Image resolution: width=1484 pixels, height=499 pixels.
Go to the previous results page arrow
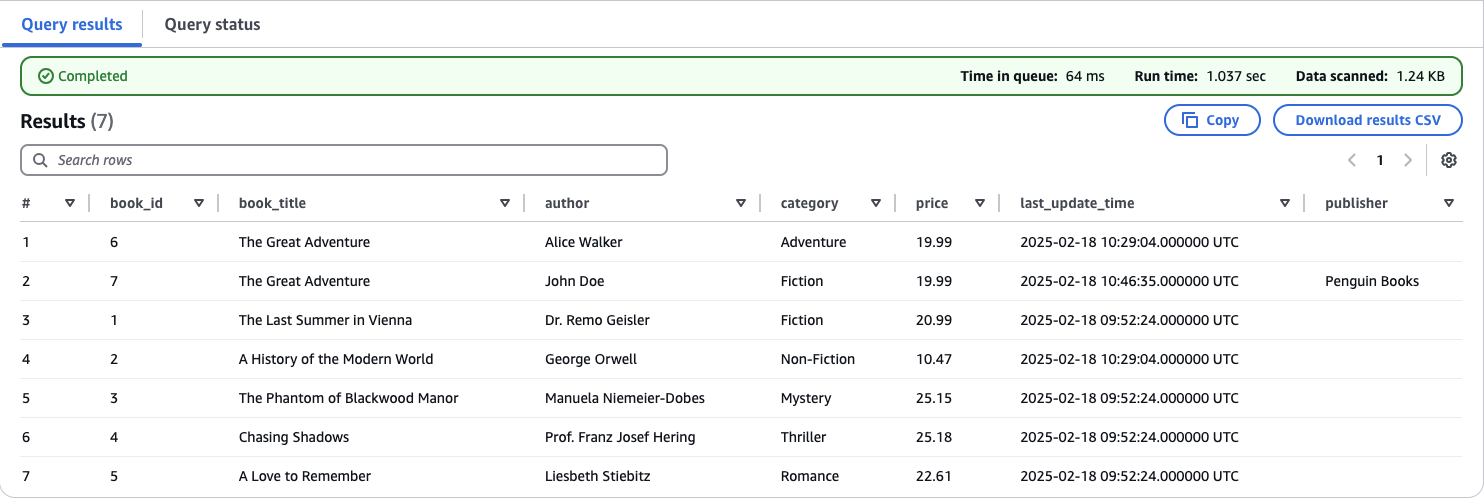coord(1352,160)
